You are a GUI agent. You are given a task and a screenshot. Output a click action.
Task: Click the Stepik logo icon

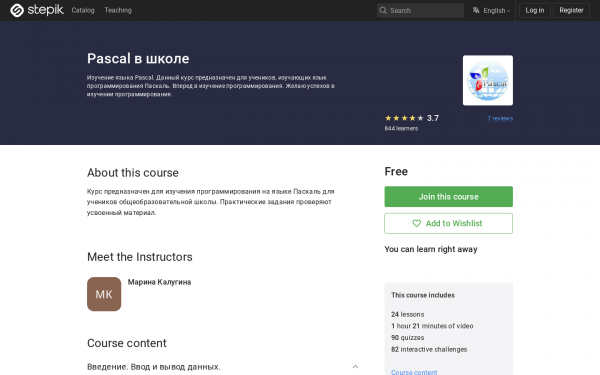pyautogui.click(x=16, y=10)
